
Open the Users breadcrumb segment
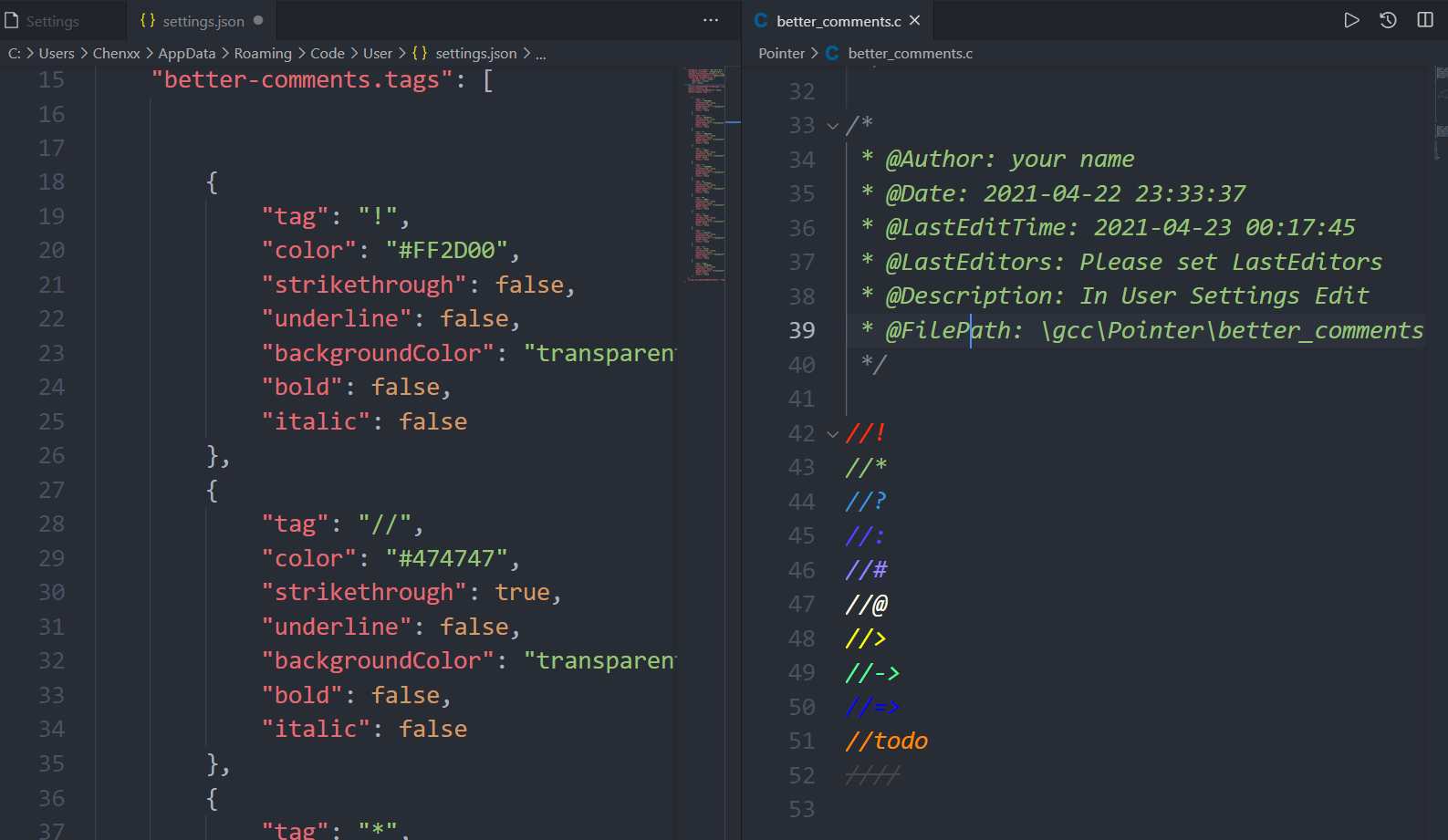point(57,53)
